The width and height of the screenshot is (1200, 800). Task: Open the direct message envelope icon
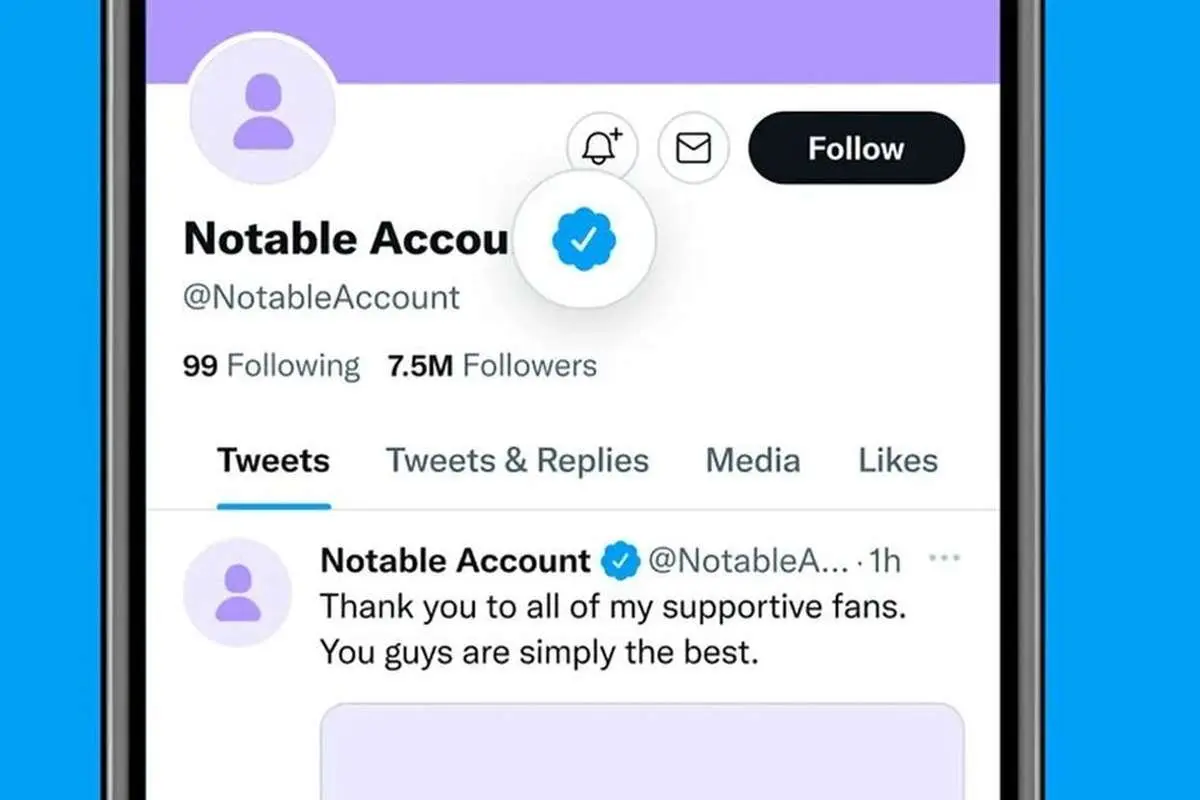693,148
